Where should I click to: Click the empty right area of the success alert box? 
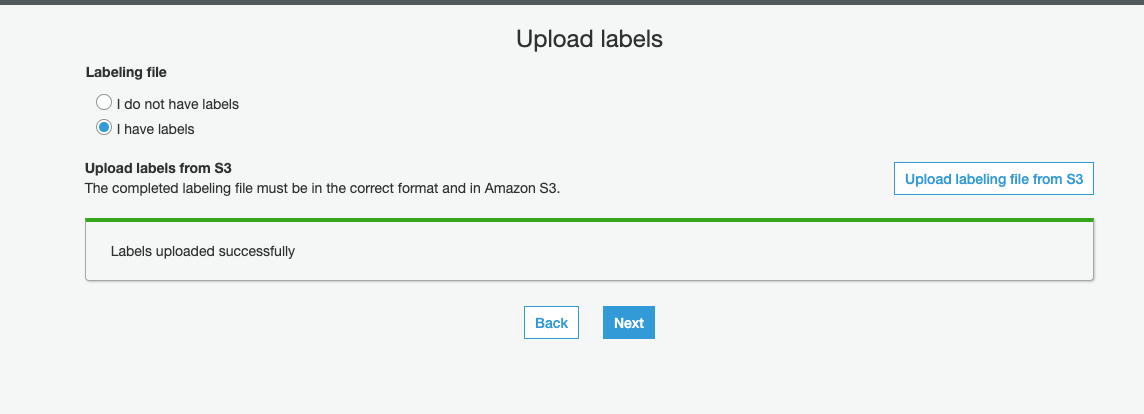[800, 252]
